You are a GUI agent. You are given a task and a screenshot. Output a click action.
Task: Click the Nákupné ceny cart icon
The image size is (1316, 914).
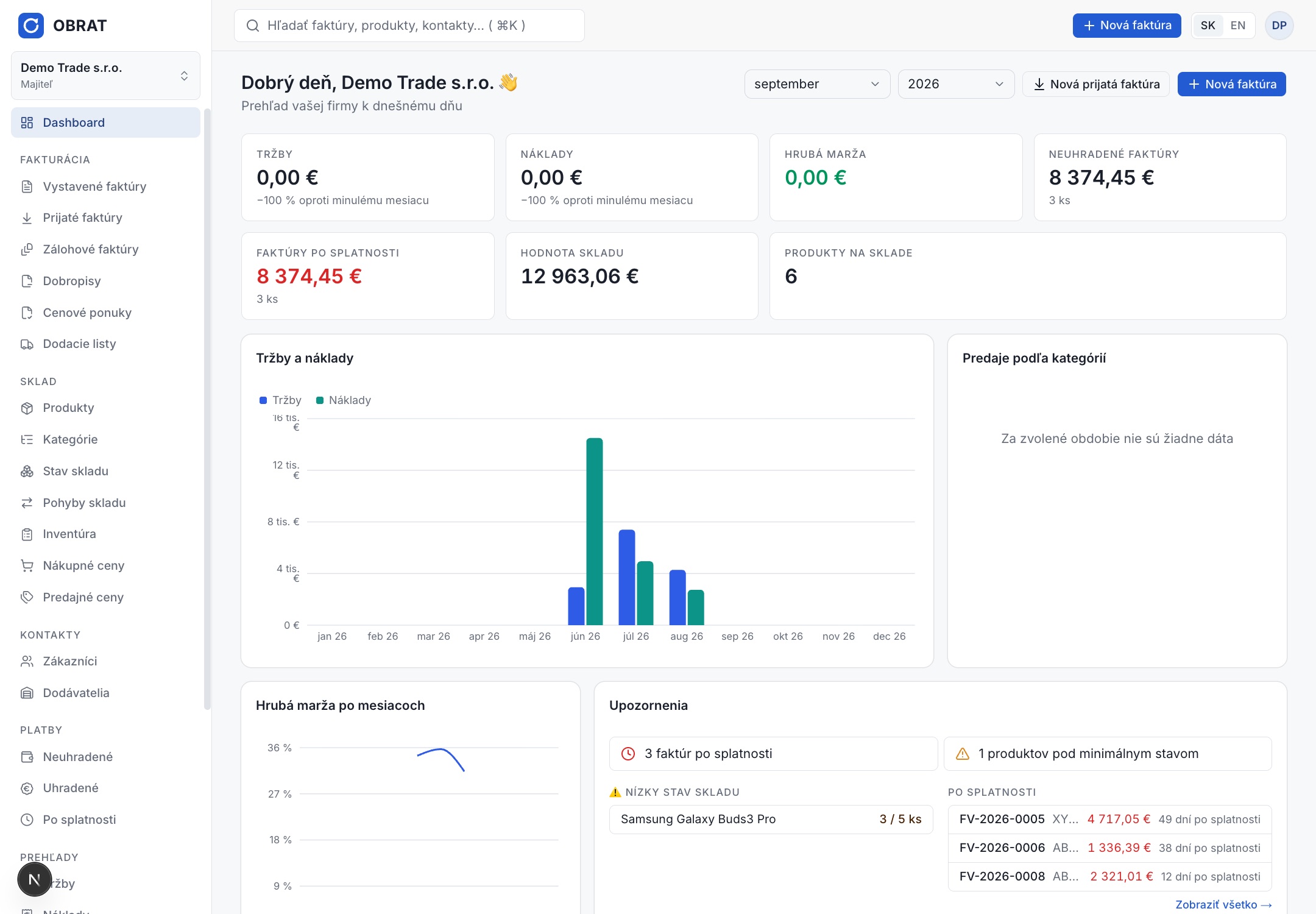(27, 566)
